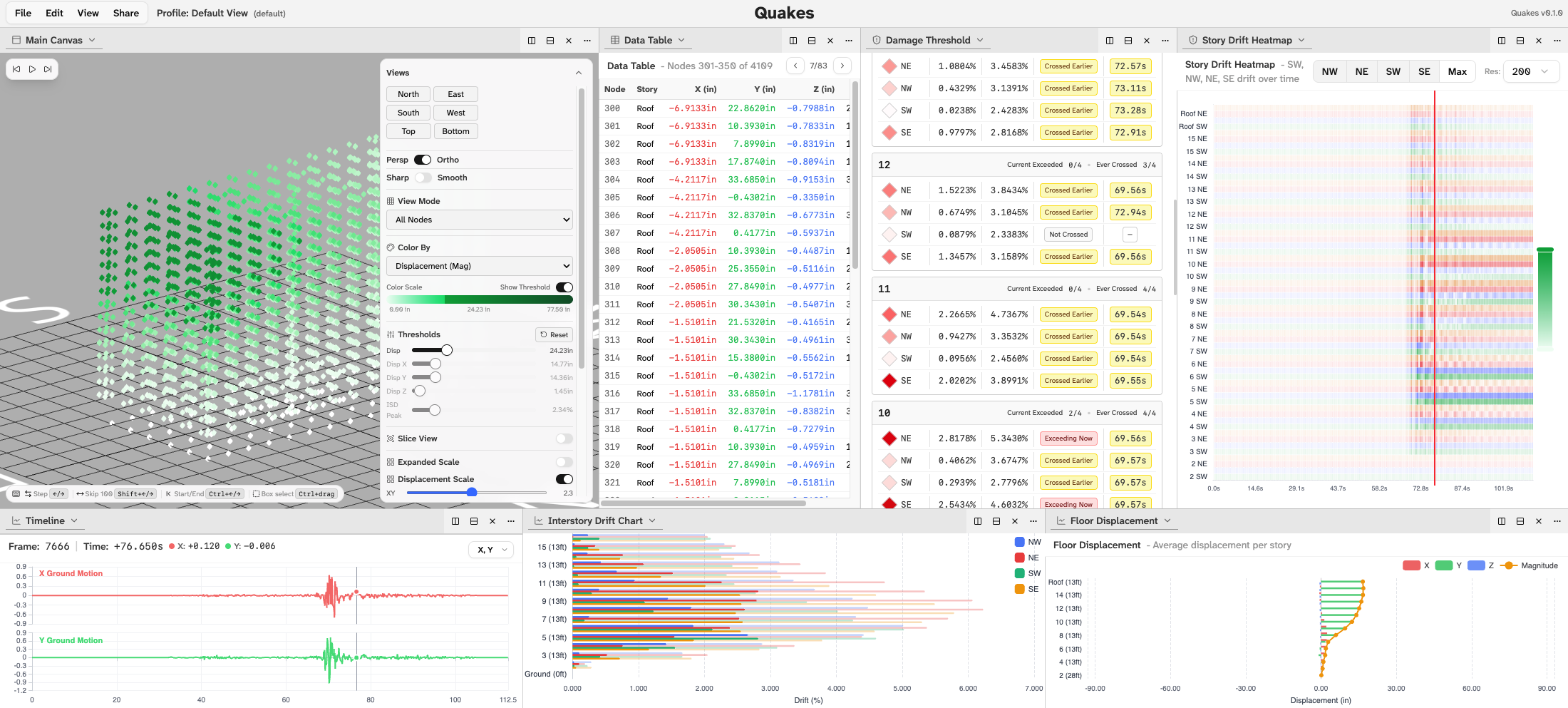Image resolution: width=1568 pixels, height=708 pixels.
Task: Go to next page of Data Table
Action: (x=842, y=66)
